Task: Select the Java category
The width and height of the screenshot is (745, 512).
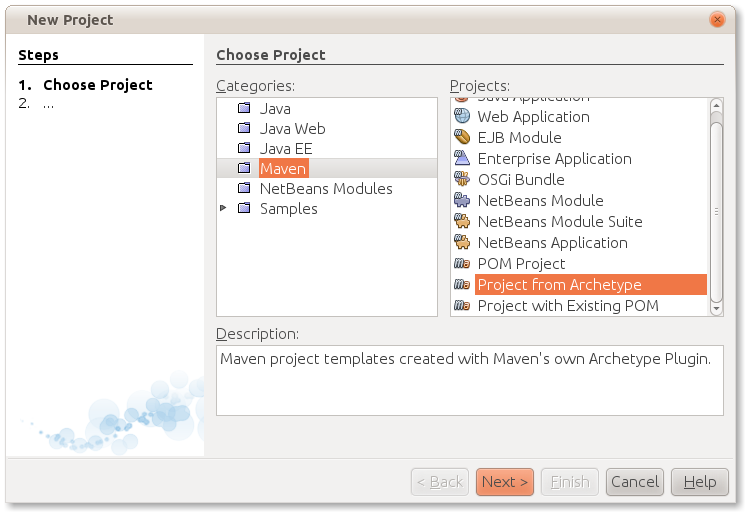Action: [275, 108]
